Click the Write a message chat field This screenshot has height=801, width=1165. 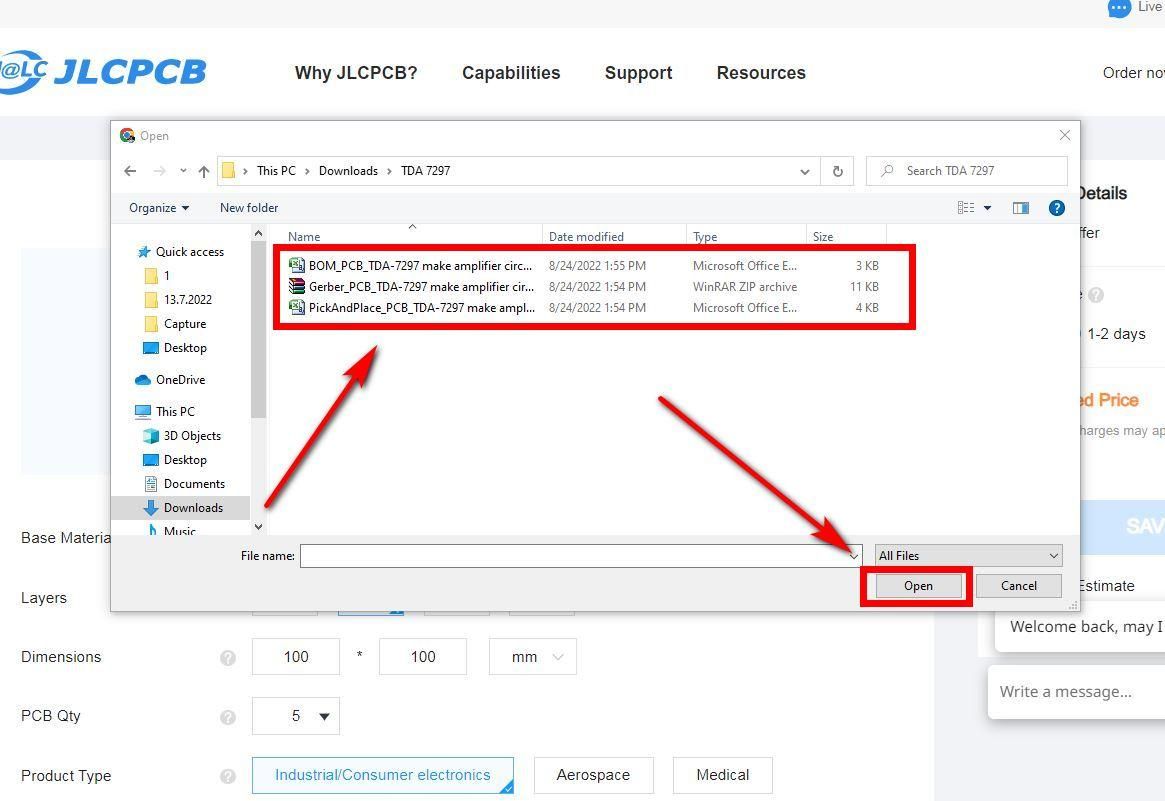[1077, 692]
